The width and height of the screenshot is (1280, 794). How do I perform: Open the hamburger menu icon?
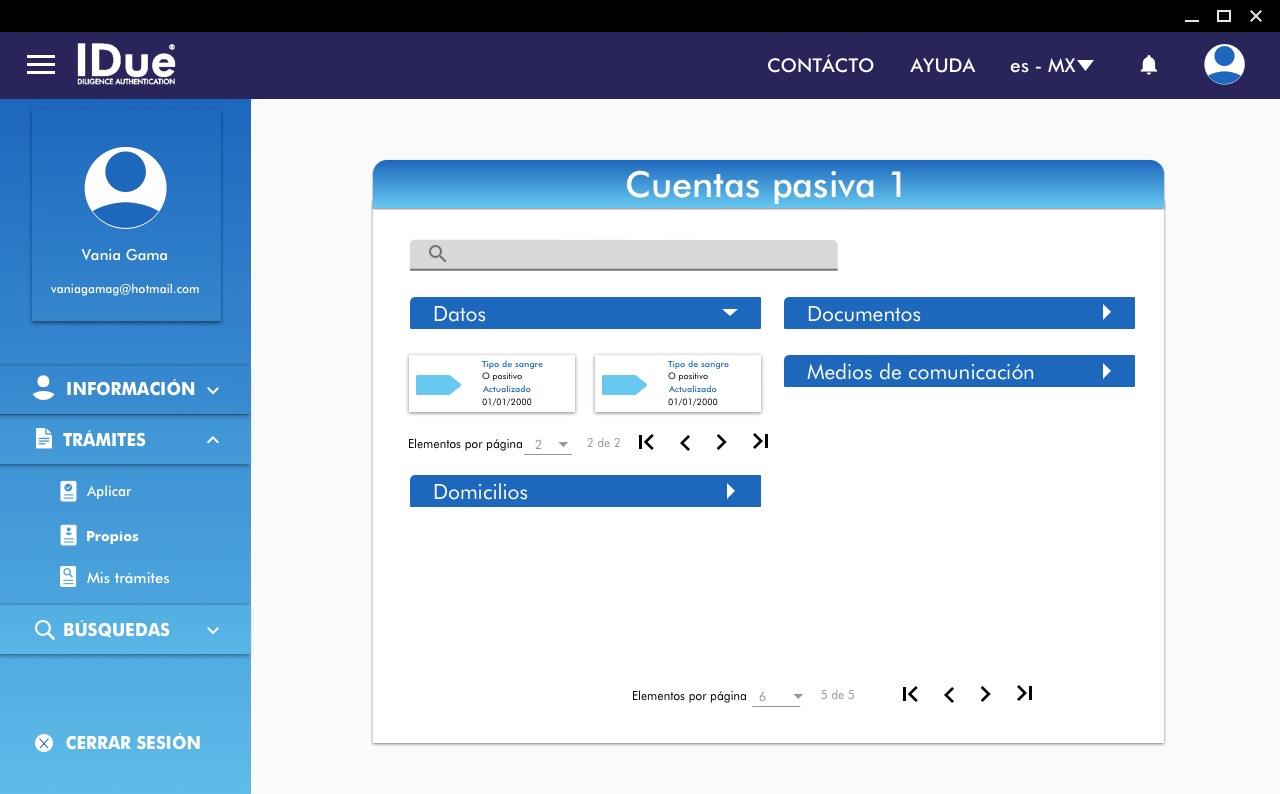[x=41, y=65]
